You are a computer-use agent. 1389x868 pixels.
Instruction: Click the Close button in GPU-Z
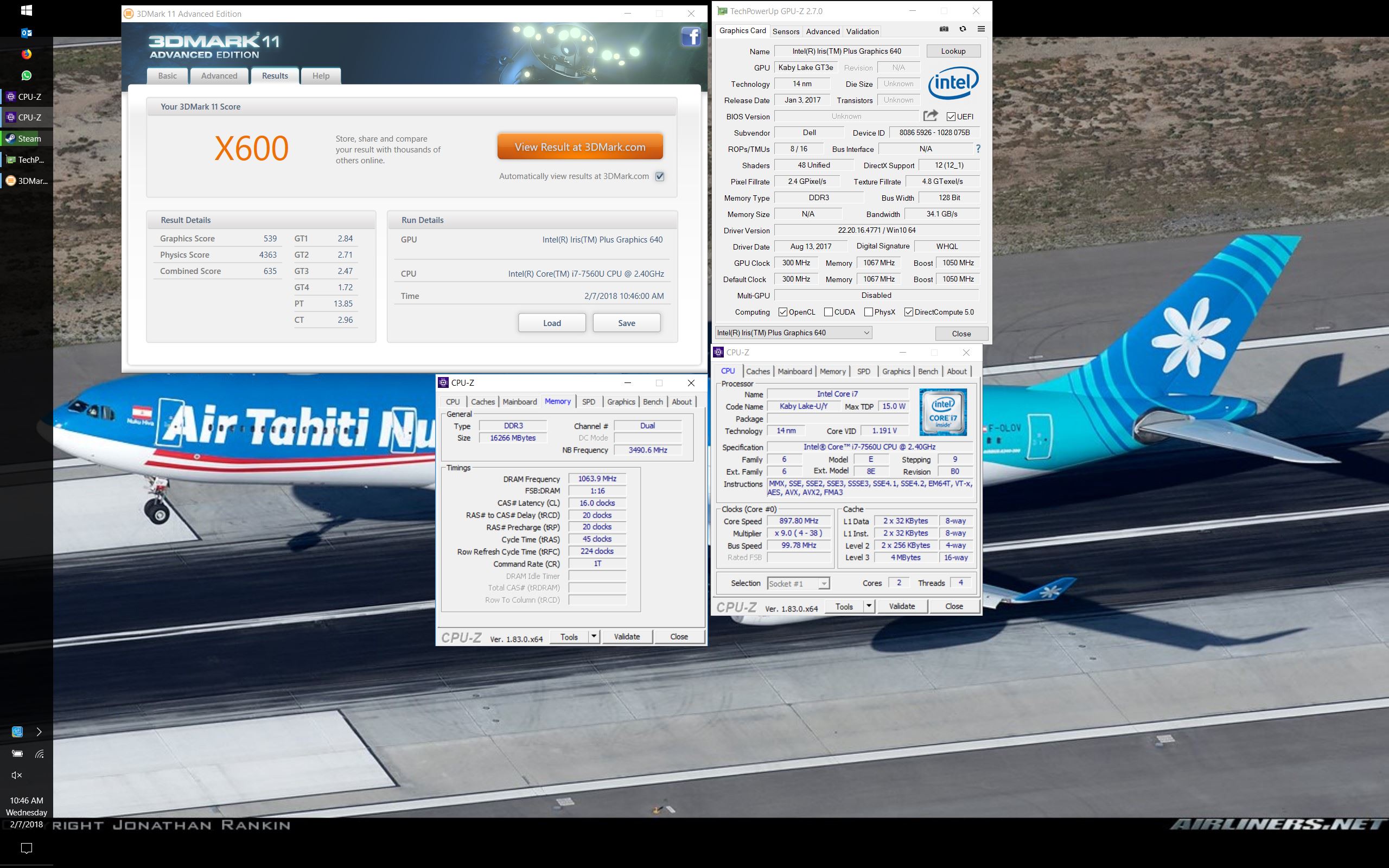tap(961, 334)
